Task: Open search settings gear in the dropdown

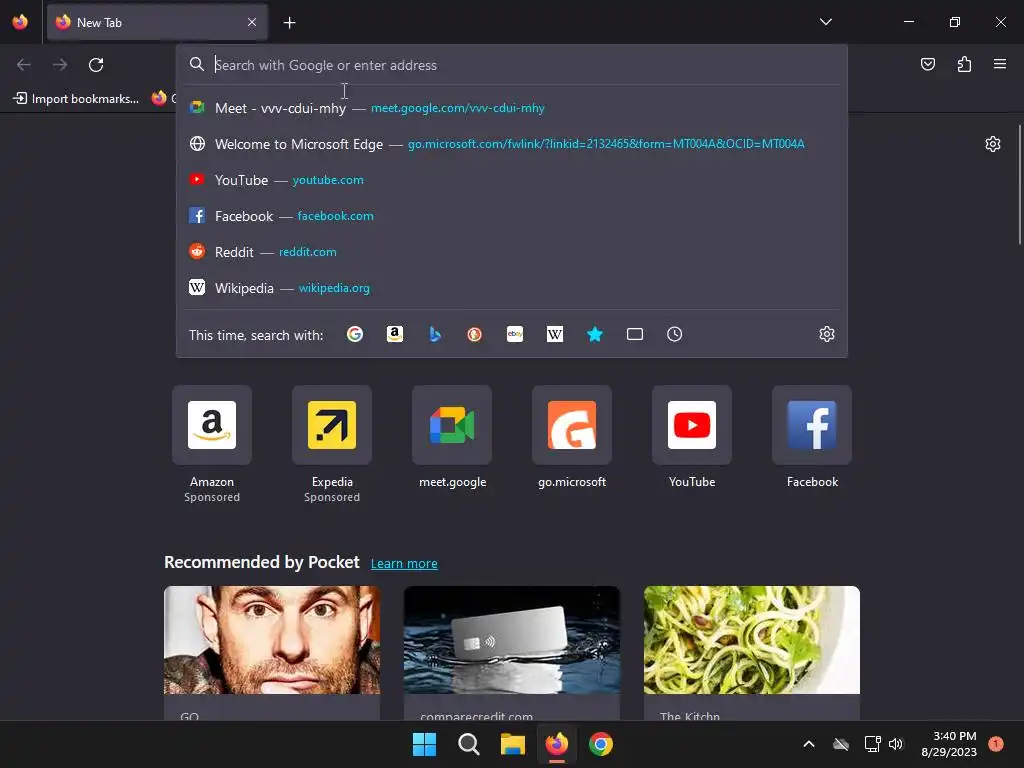Action: (x=827, y=334)
